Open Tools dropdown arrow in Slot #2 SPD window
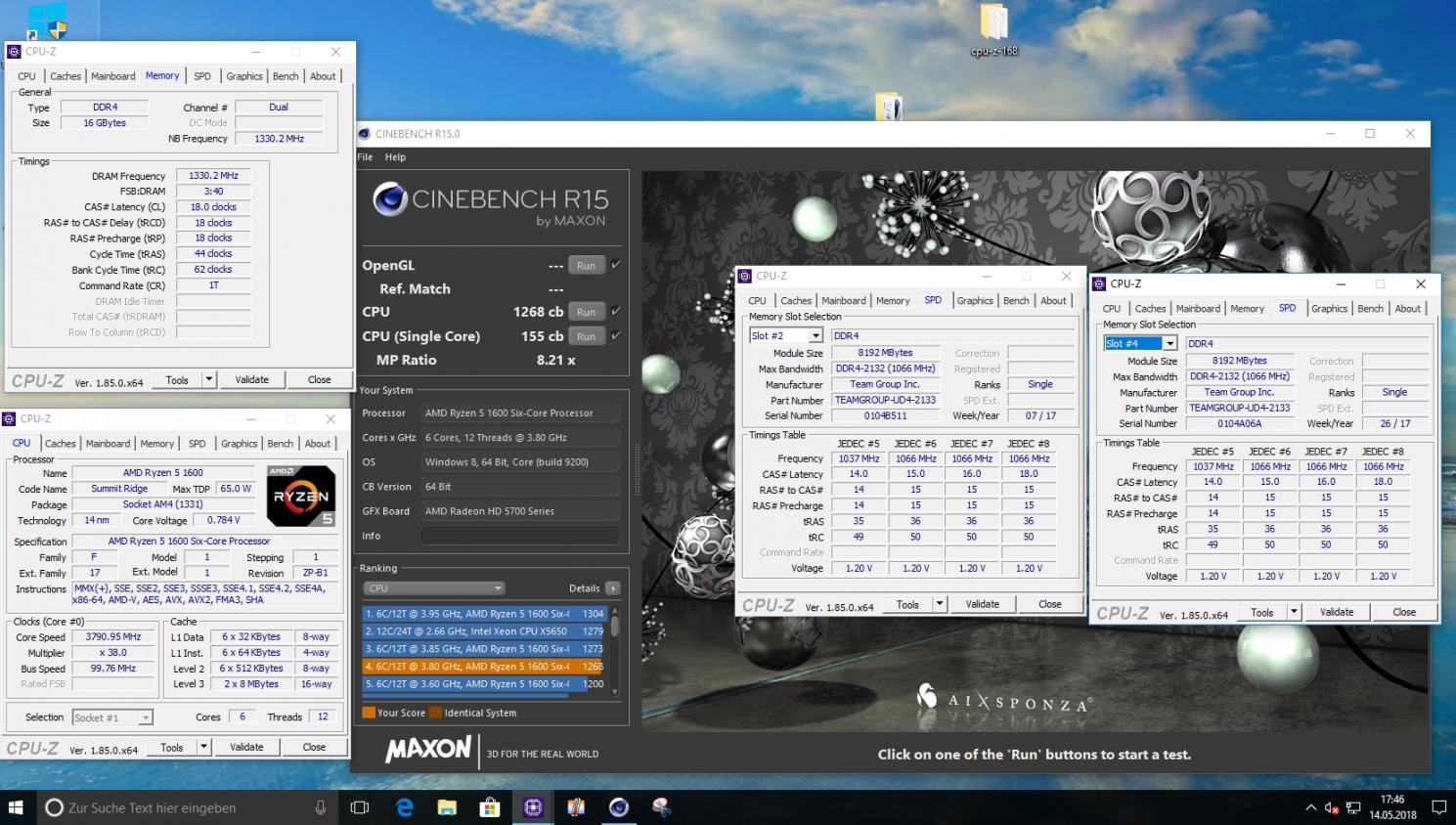The height and width of the screenshot is (825, 1456). point(940,604)
